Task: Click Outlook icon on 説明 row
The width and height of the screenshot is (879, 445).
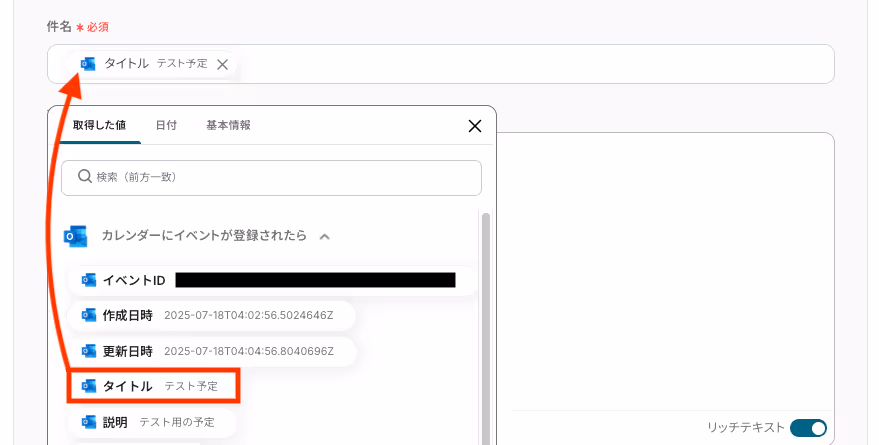Action: coord(89,422)
